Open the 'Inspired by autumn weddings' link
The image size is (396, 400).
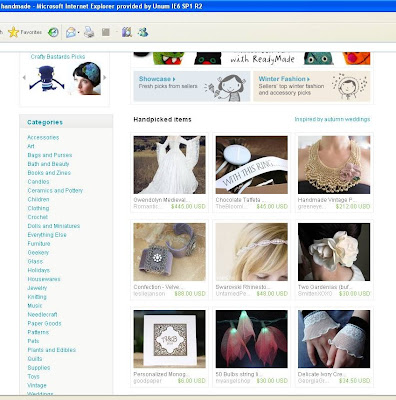(332, 119)
